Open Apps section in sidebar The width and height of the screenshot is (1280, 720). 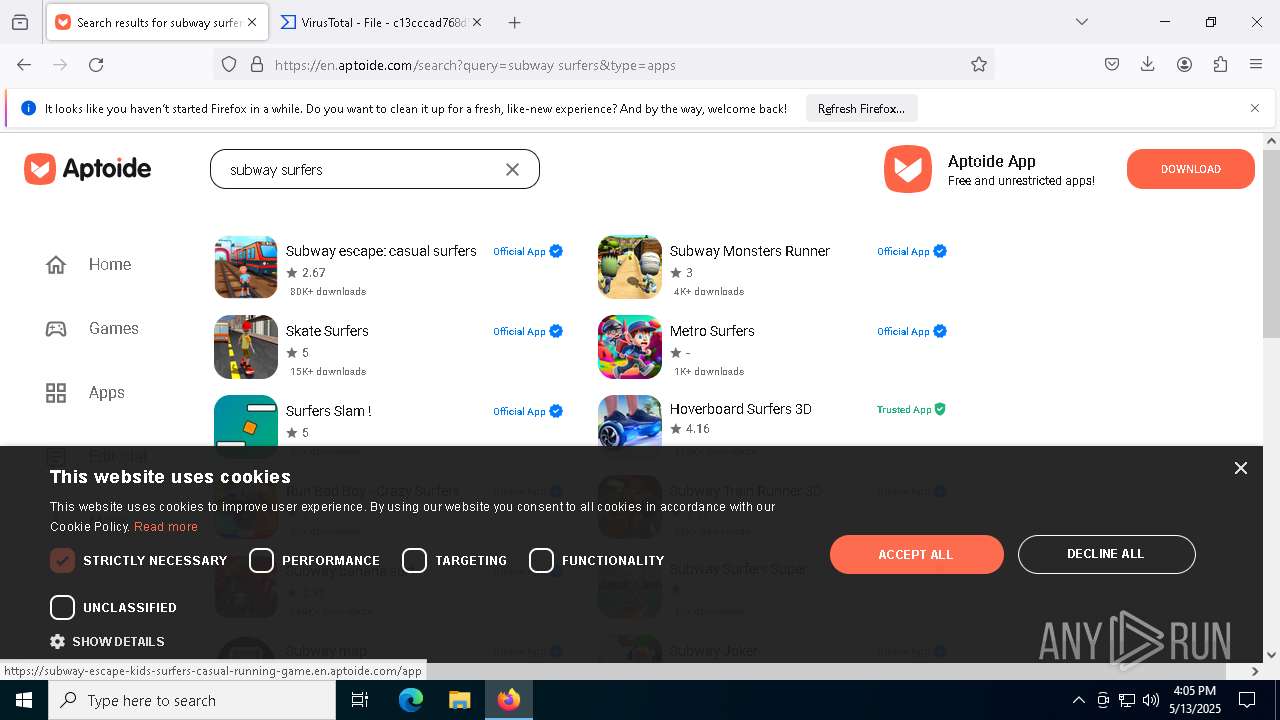85,392
